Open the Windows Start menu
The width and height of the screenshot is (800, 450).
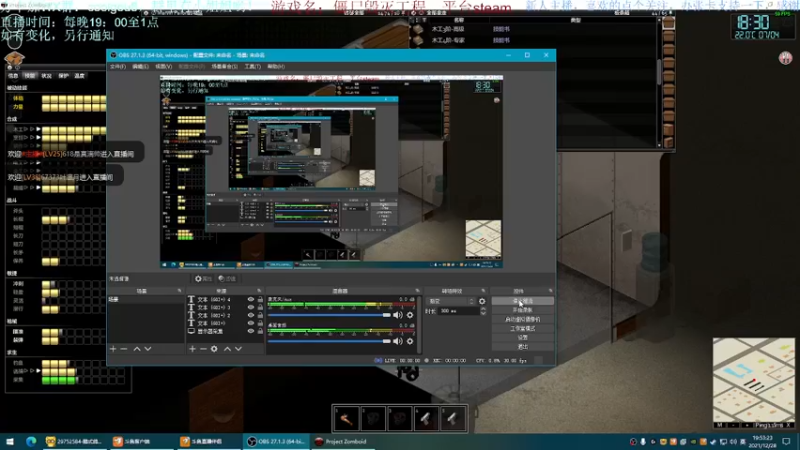pyautogui.click(x=10, y=442)
